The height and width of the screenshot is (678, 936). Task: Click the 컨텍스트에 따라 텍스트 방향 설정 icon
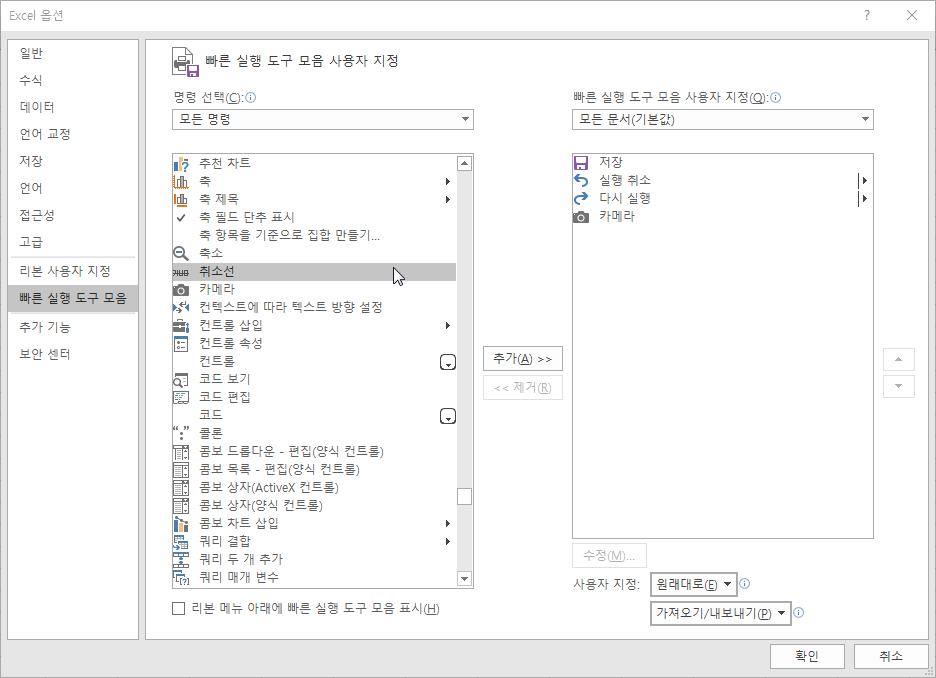181,307
